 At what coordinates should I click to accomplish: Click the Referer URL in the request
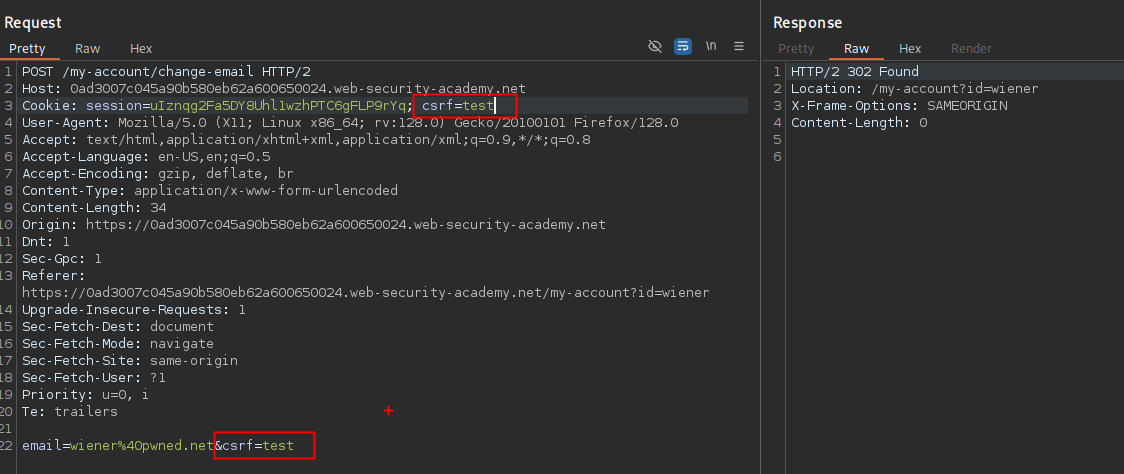coord(365,293)
